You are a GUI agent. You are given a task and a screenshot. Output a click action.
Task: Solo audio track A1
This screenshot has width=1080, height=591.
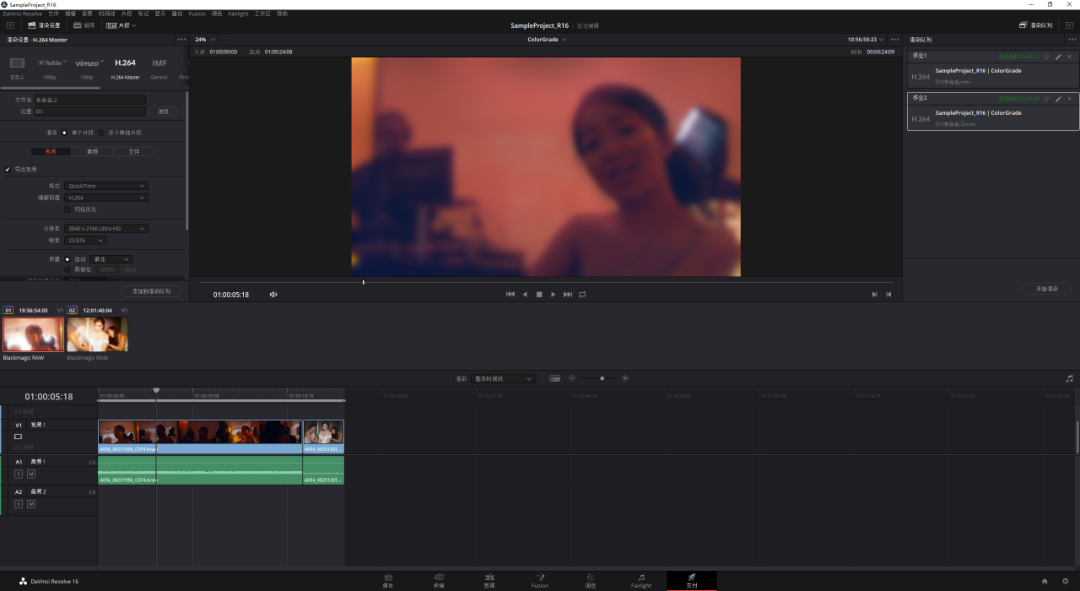point(19,474)
